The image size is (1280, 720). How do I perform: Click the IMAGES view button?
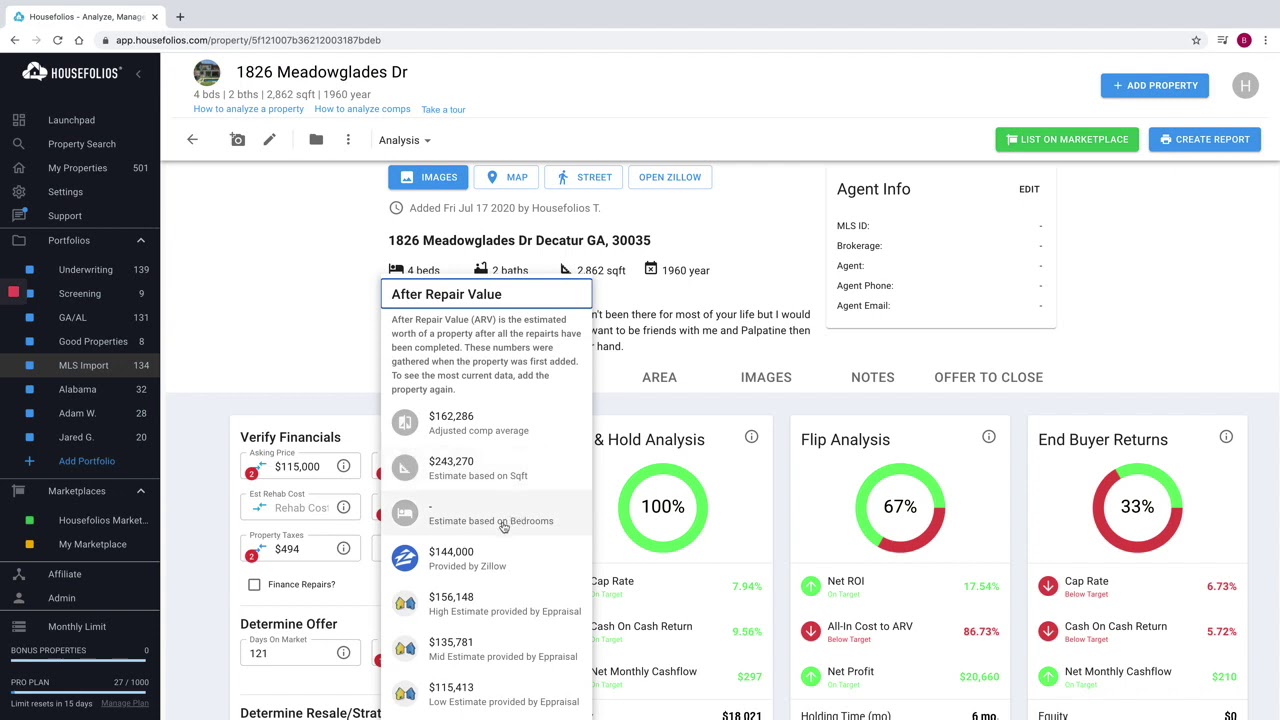point(428,177)
